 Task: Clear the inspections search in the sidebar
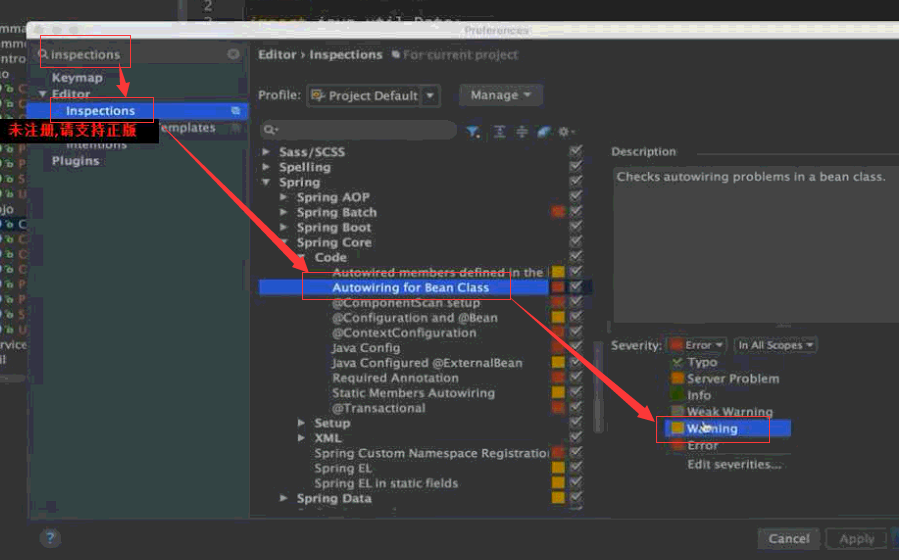(233, 54)
